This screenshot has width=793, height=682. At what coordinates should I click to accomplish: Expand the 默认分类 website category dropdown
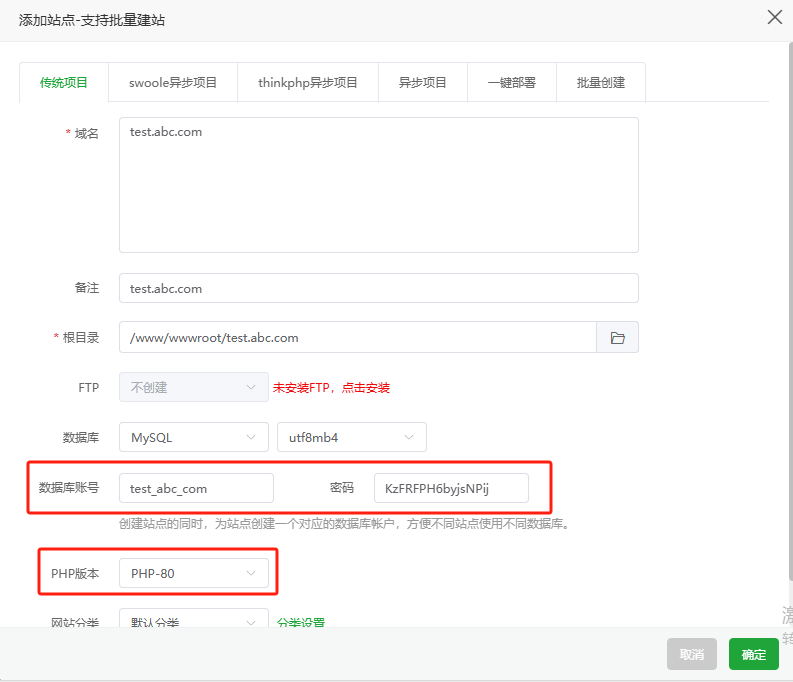coord(193,621)
